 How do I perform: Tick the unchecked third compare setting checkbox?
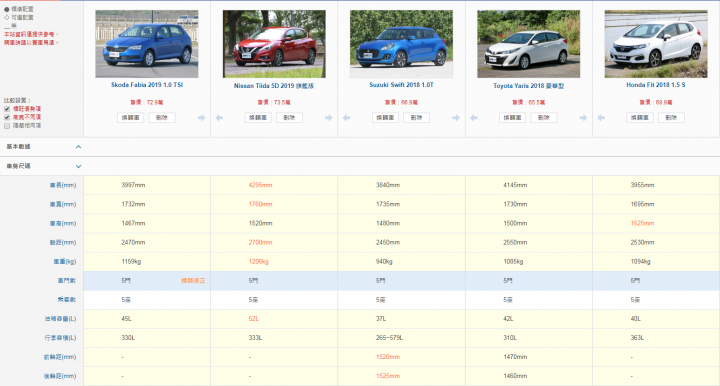pos(7,125)
